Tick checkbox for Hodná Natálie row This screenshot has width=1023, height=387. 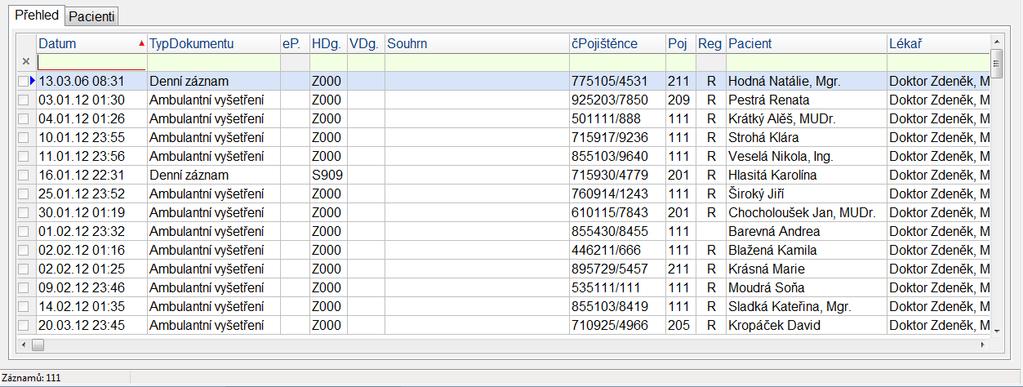coord(23,82)
